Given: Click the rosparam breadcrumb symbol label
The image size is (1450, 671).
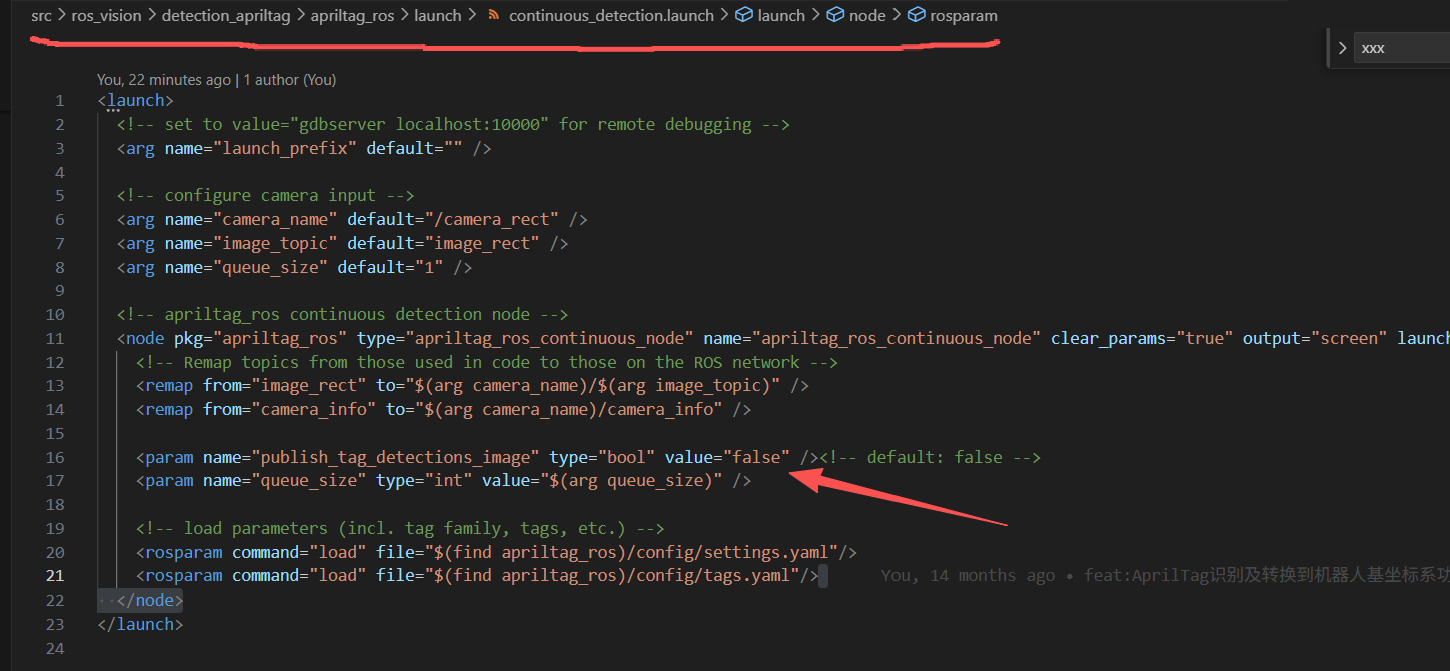Looking at the screenshot, I should (964, 16).
